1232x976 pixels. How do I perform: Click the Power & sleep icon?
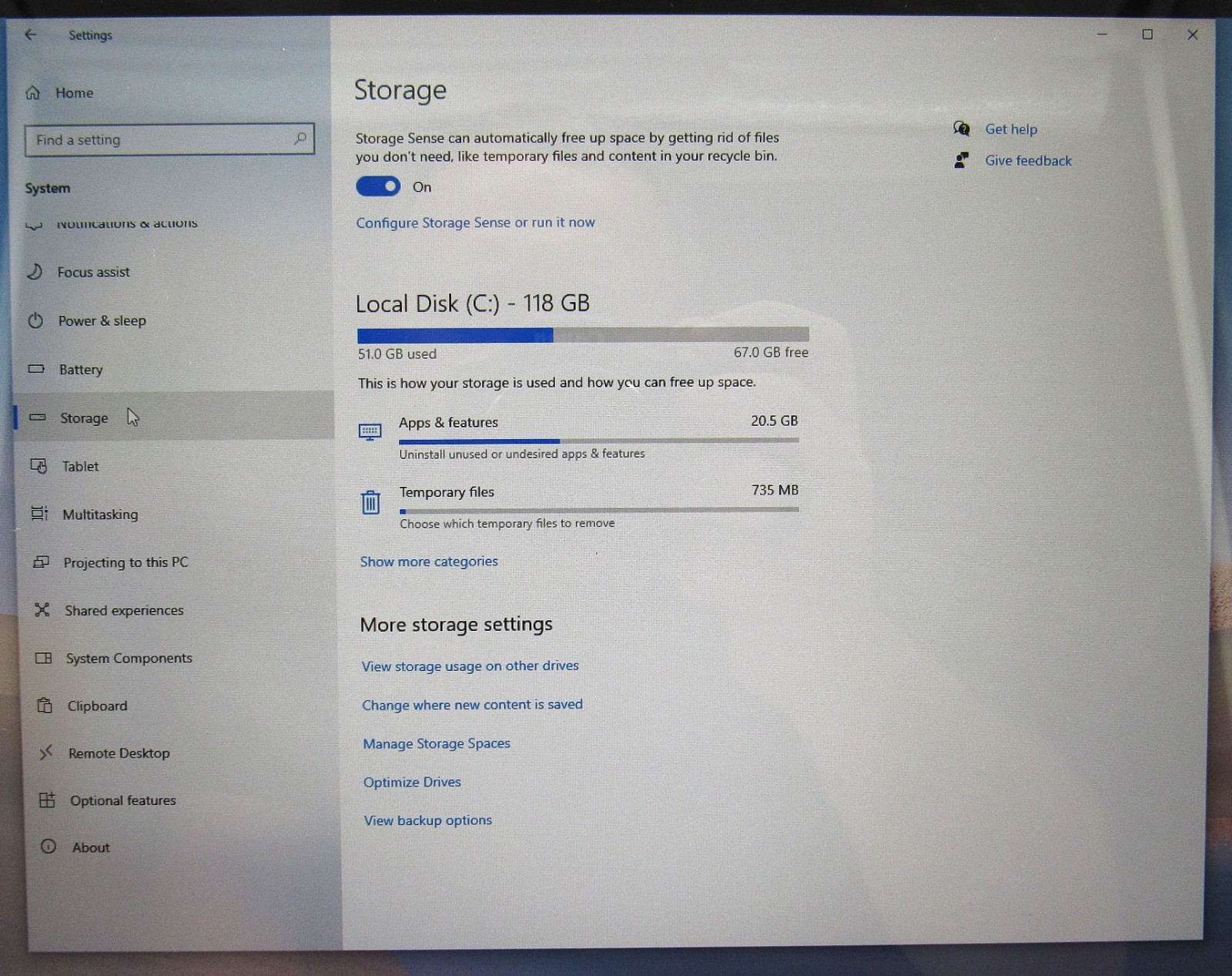tap(35, 320)
